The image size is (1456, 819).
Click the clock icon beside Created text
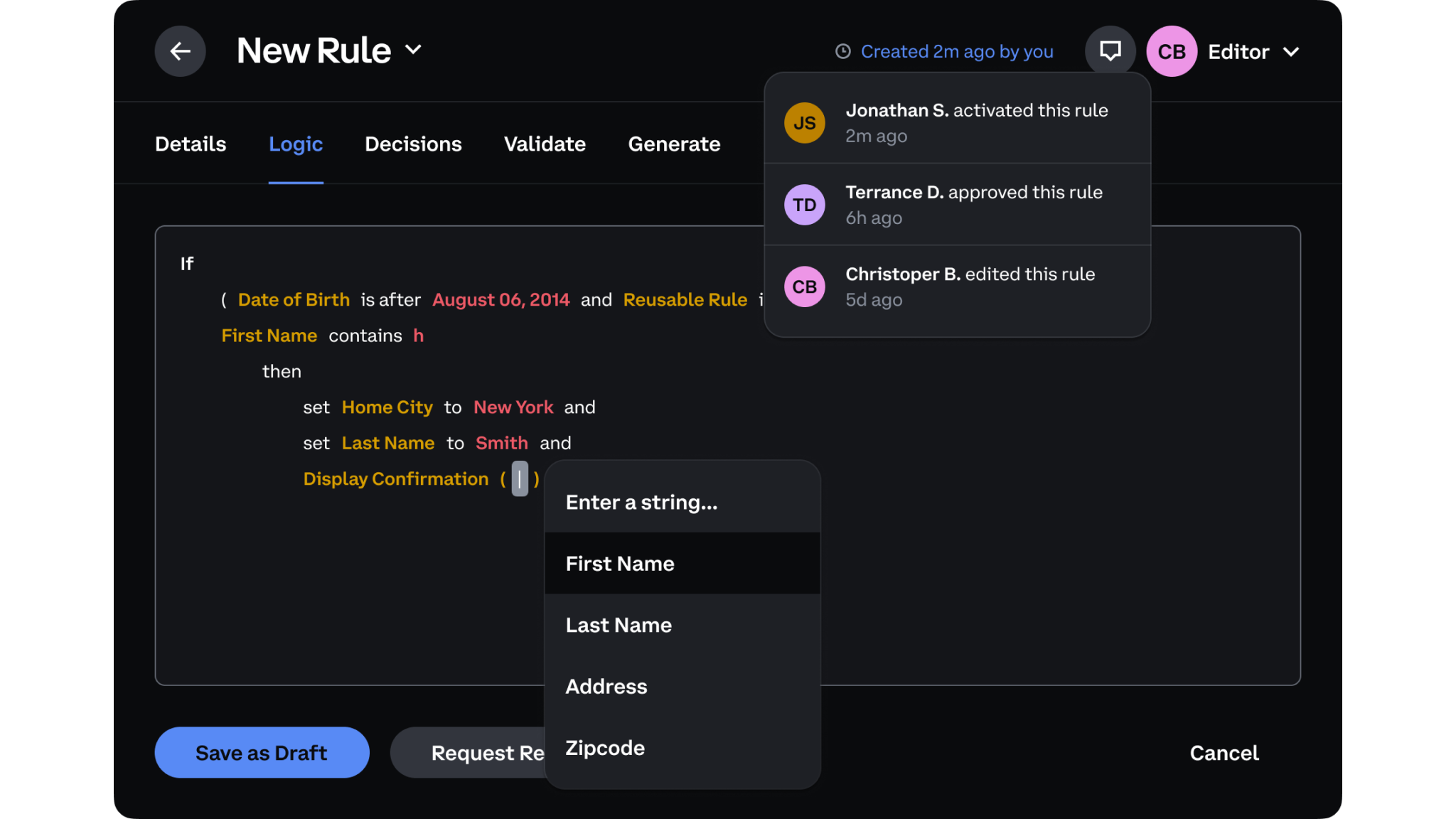click(x=843, y=51)
